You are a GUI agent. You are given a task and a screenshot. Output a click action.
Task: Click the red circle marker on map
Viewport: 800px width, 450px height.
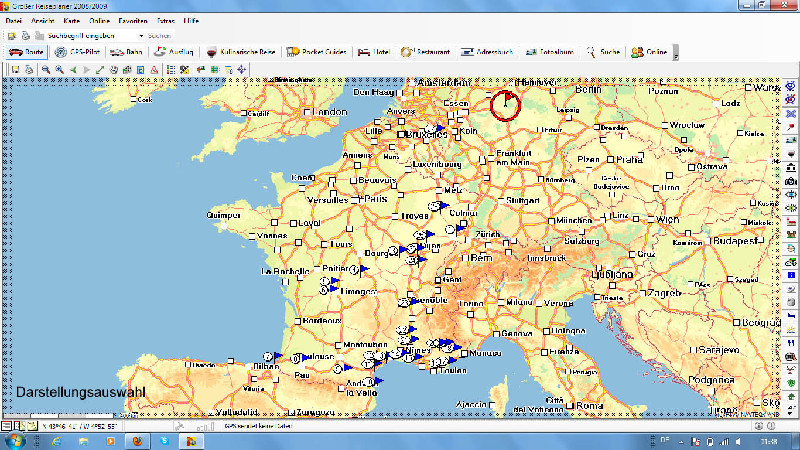(506, 104)
